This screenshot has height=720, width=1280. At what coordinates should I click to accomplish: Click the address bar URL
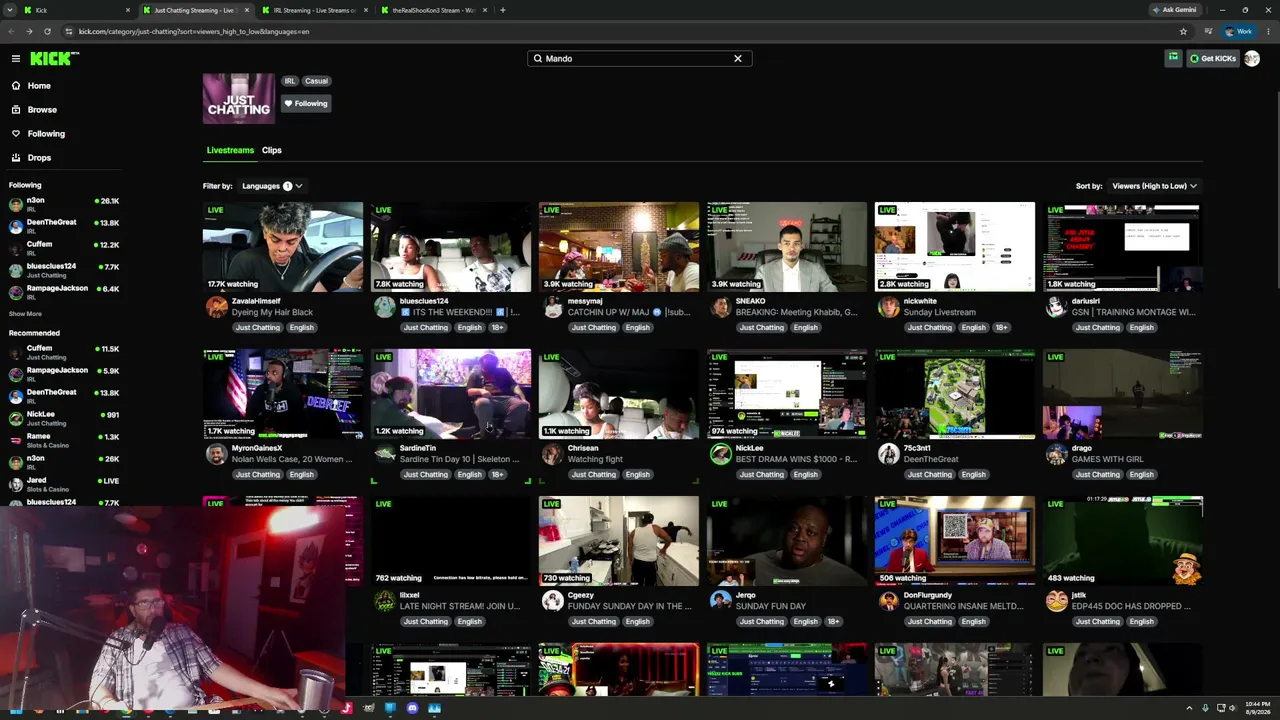[x=194, y=31]
